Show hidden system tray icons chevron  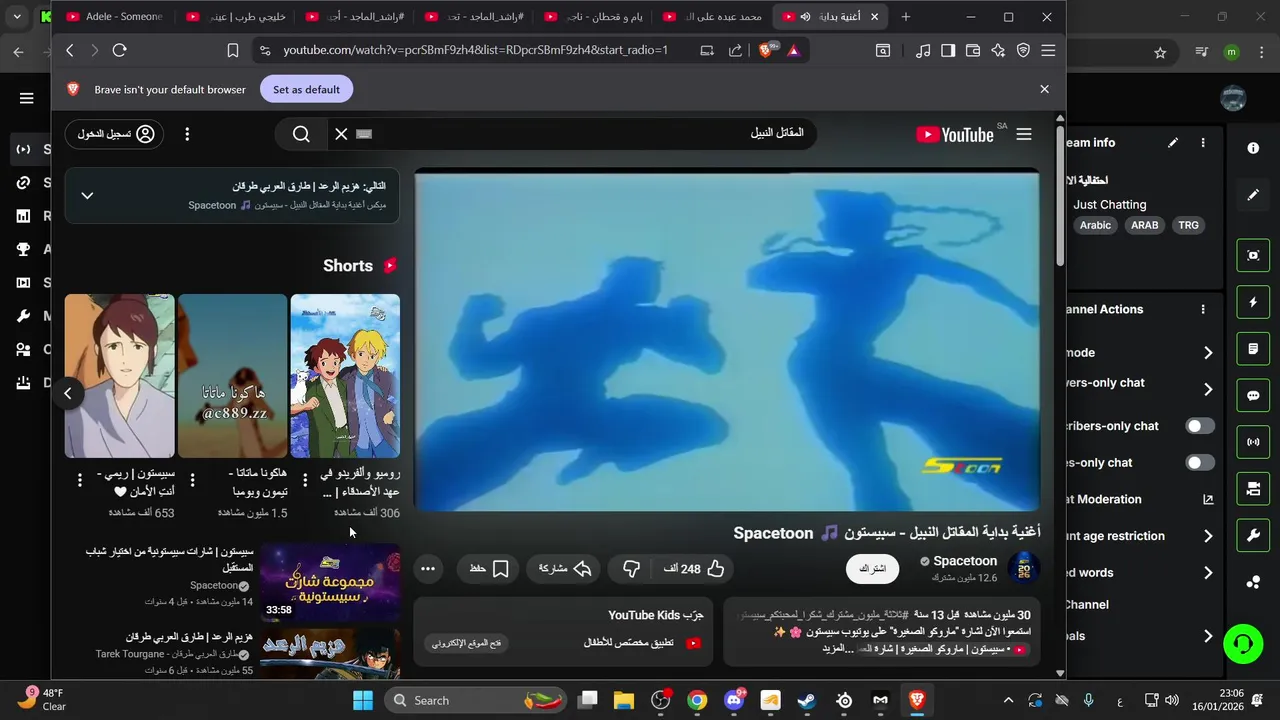pyautogui.click(x=1008, y=700)
